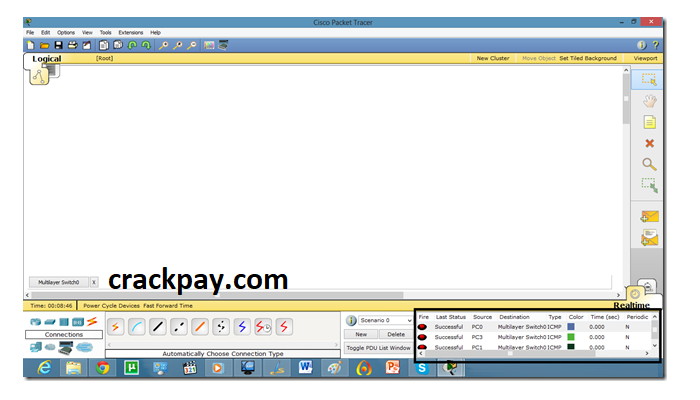The height and width of the screenshot is (400, 700).
Task: Open the View menu
Action: (x=87, y=33)
